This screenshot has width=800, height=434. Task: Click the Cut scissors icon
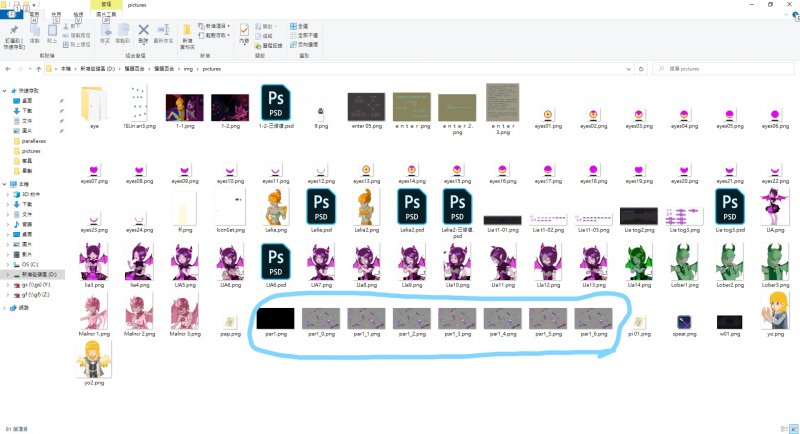pos(66,26)
